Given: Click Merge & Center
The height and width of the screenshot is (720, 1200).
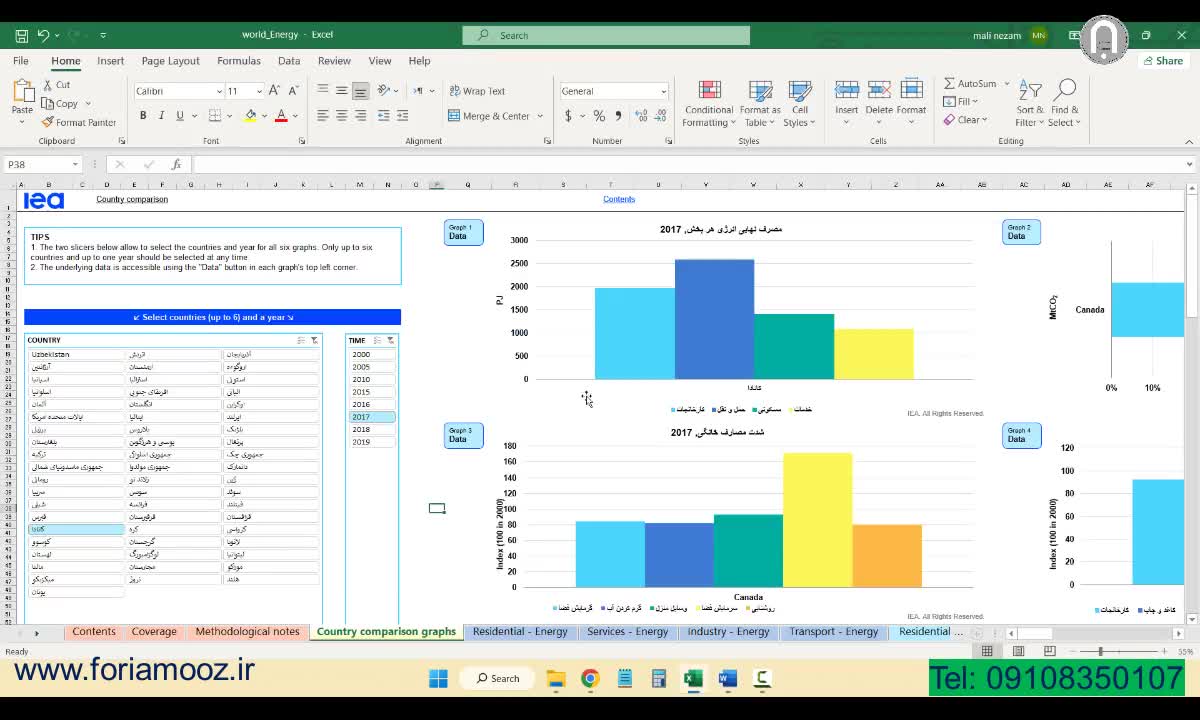Looking at the screenshot, I should point(496,116).
